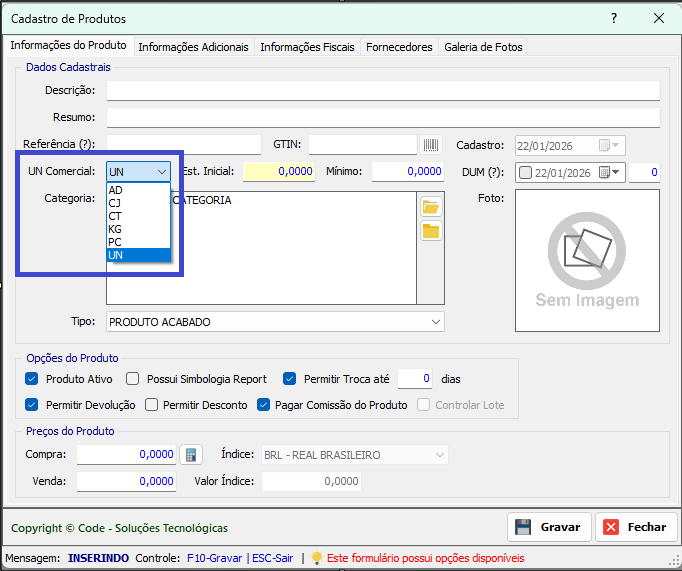Viewport: 682px width, 571px height.
Task: Toggle Permitir Troca até checkbox
Action: coord(289,379)
